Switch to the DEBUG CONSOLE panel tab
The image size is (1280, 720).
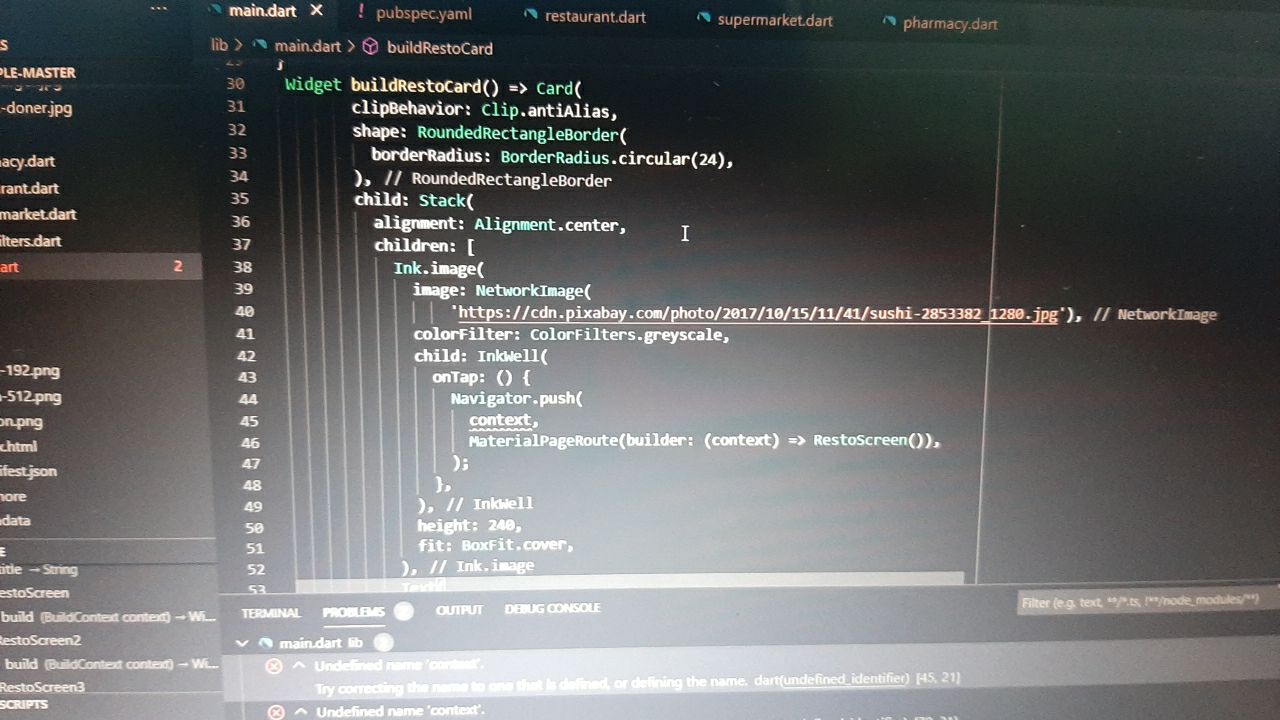coord(553,608)
